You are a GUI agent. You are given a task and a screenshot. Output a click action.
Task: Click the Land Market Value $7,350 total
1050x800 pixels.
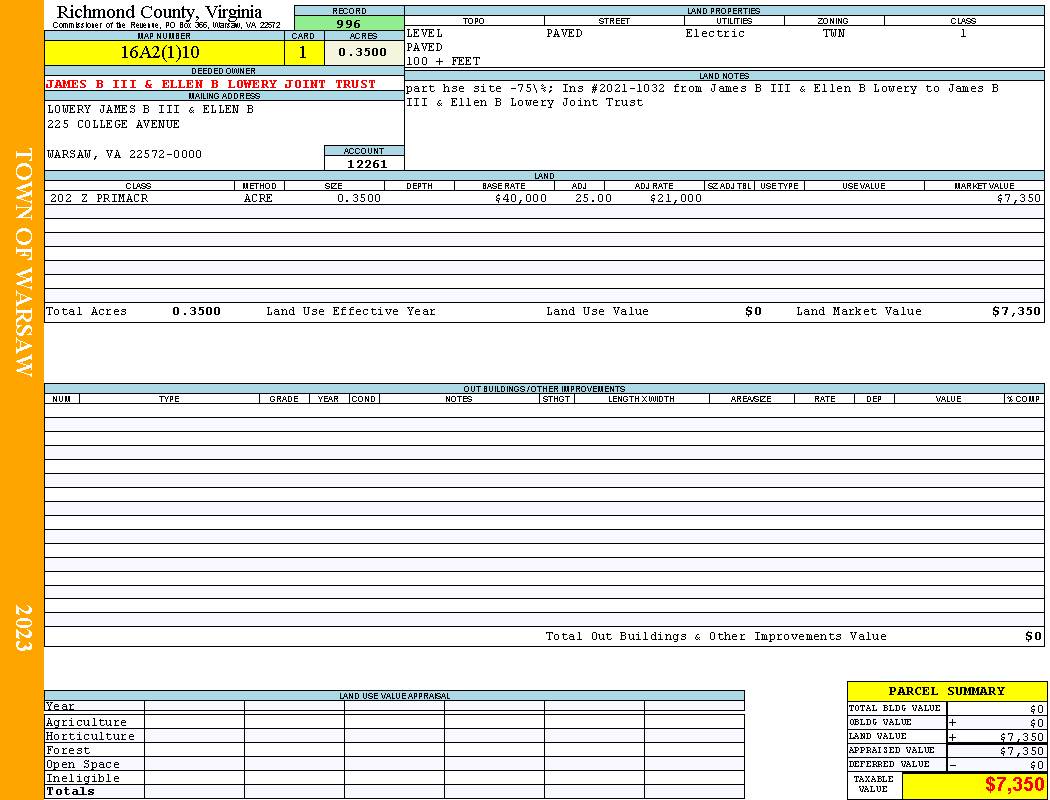tap(1017, 311)
